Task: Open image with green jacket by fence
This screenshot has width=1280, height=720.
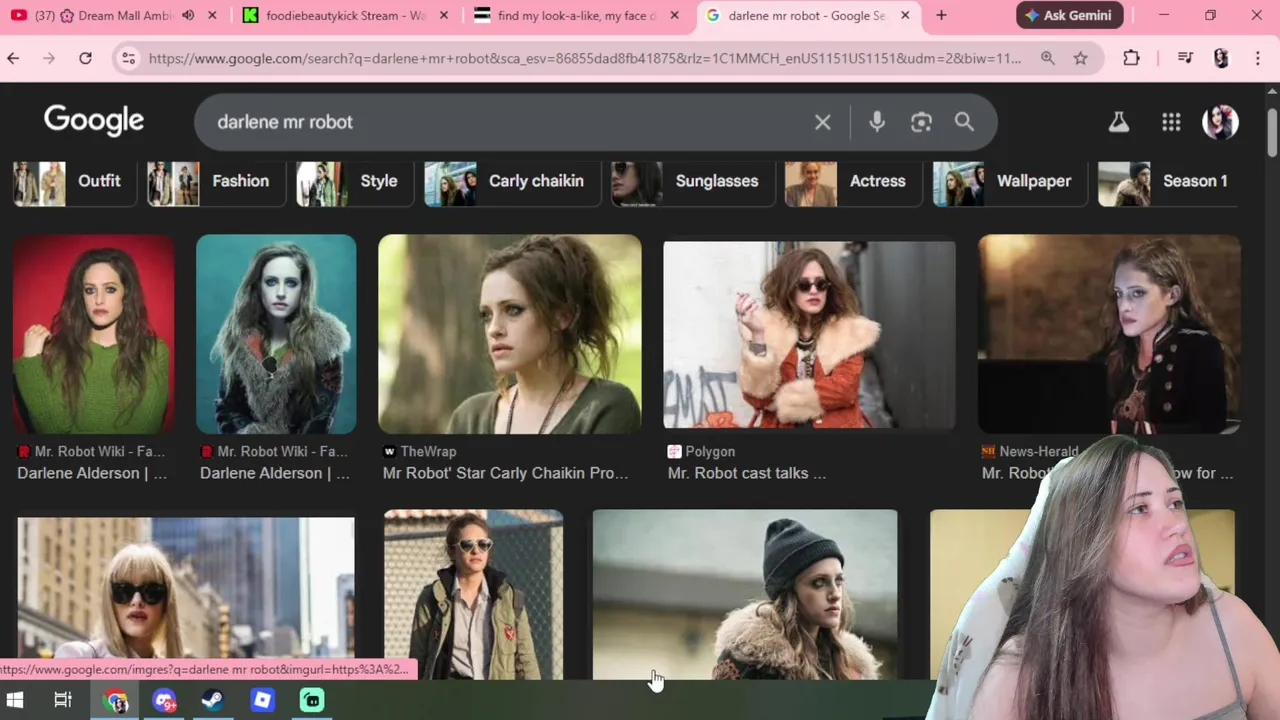Action: click(x=474, y=595)
